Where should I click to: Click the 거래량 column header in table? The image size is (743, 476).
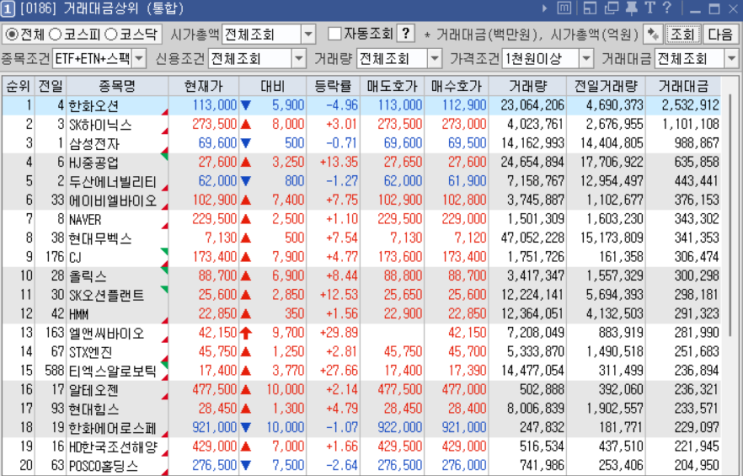[x=527, y=86]
